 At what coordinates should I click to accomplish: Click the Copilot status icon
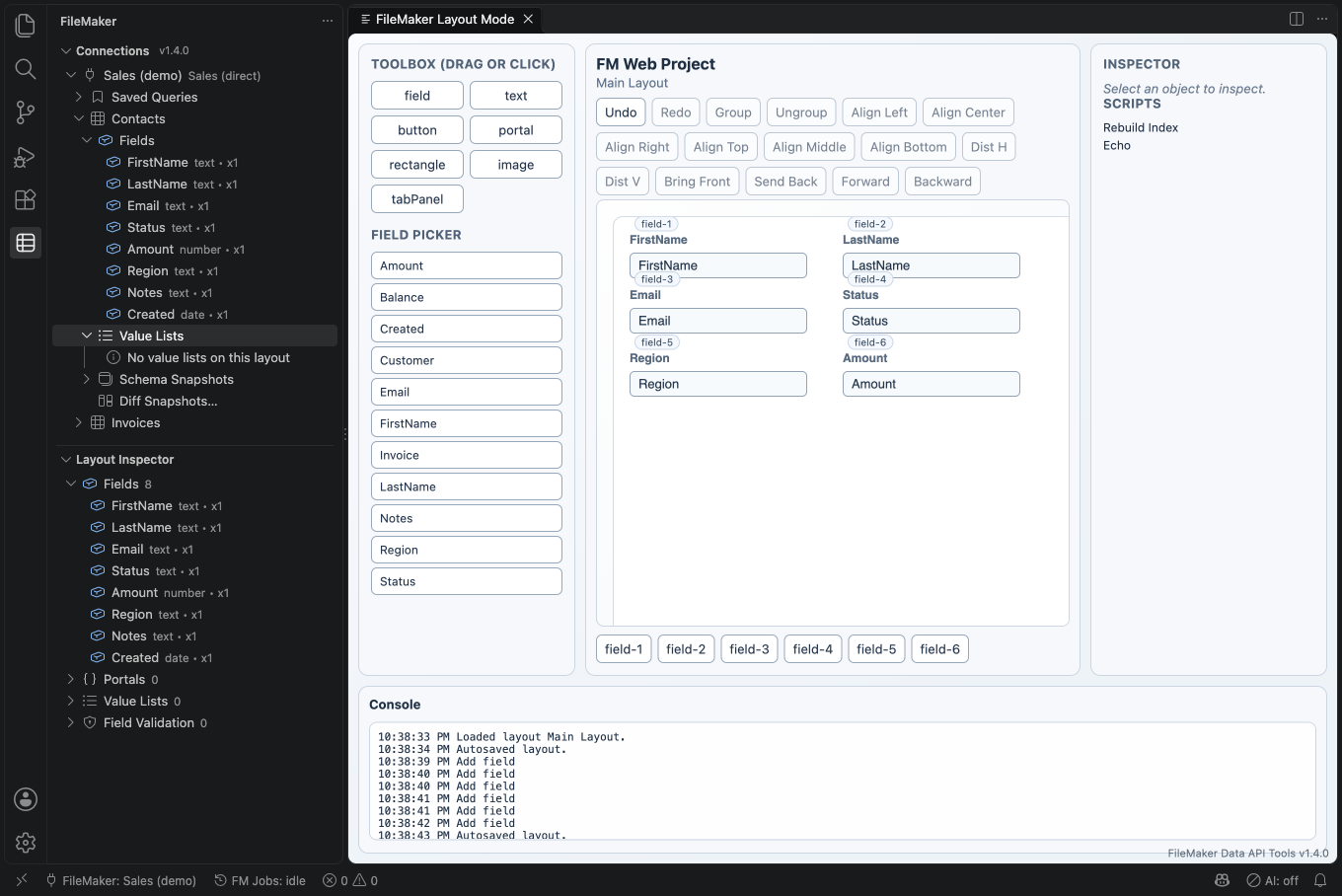point(1222,880)
